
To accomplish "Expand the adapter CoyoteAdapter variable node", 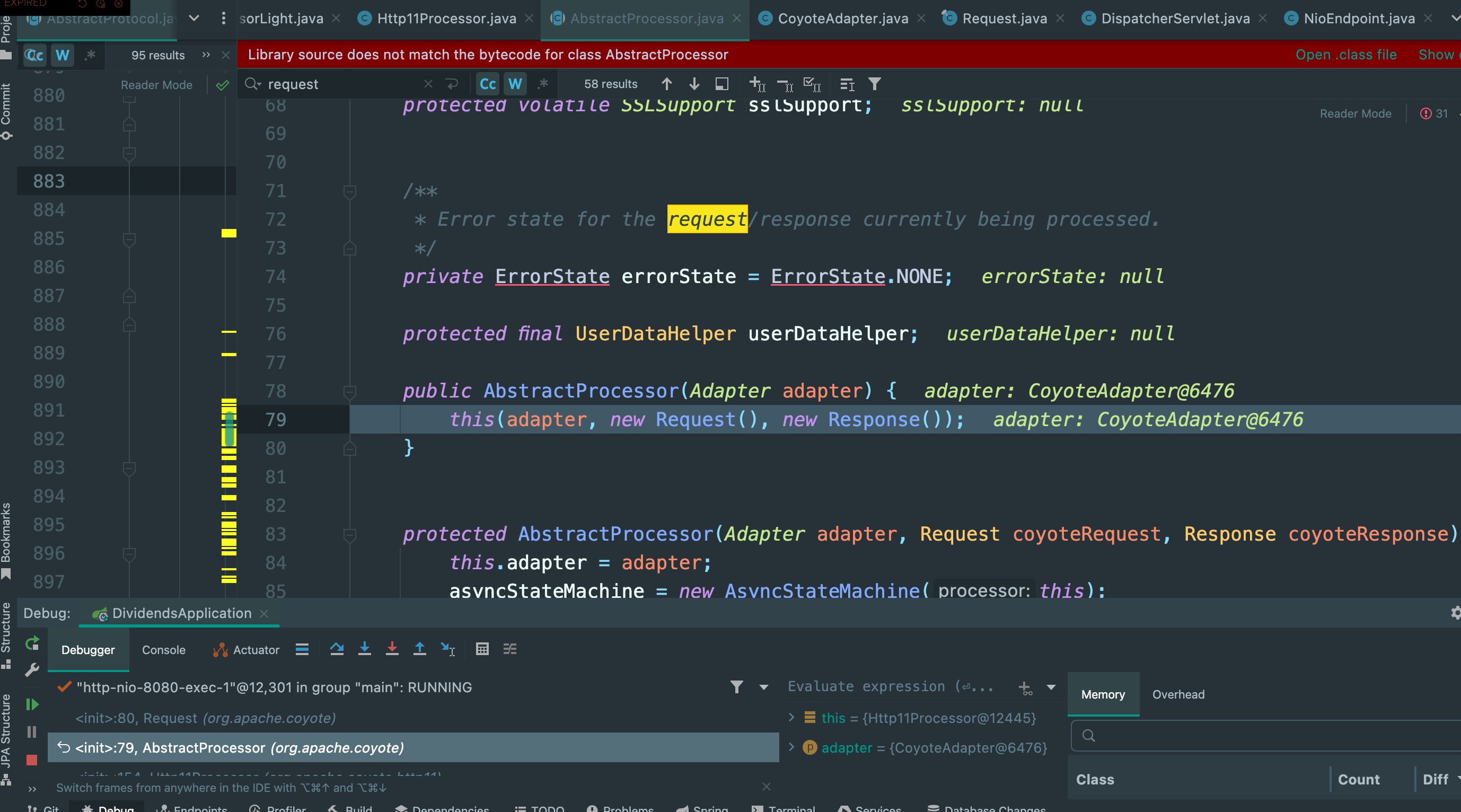I will tap(792, 747).
